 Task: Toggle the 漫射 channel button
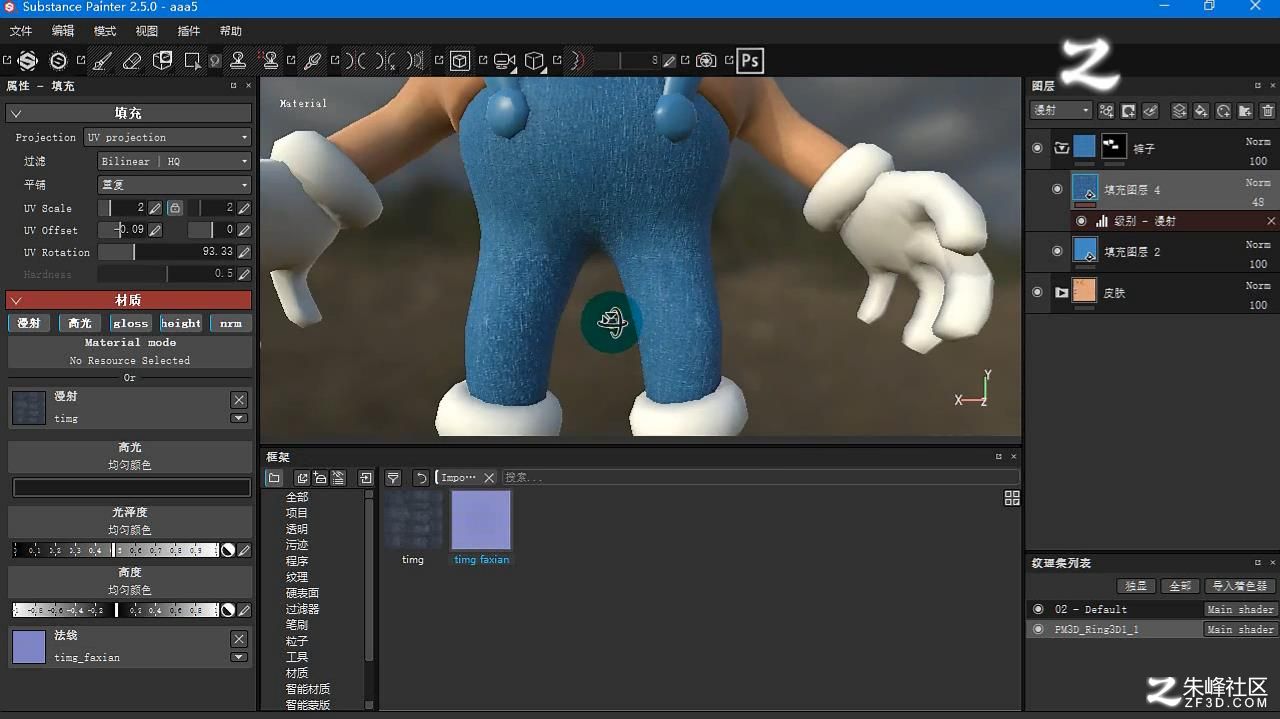29,323
